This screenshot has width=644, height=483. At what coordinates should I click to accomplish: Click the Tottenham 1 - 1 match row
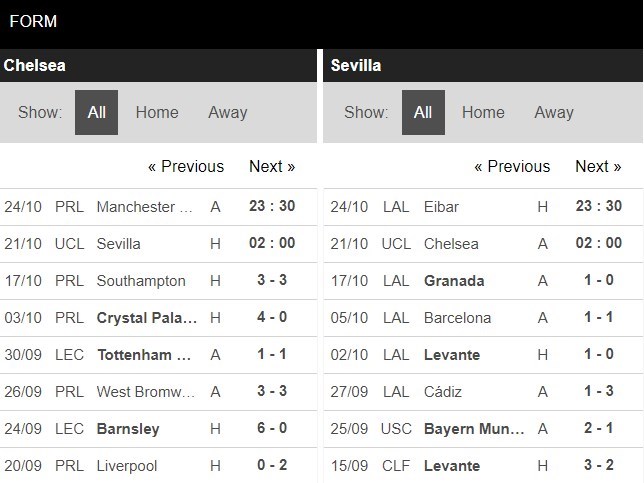pyautogui.click(x=159, y=355)
